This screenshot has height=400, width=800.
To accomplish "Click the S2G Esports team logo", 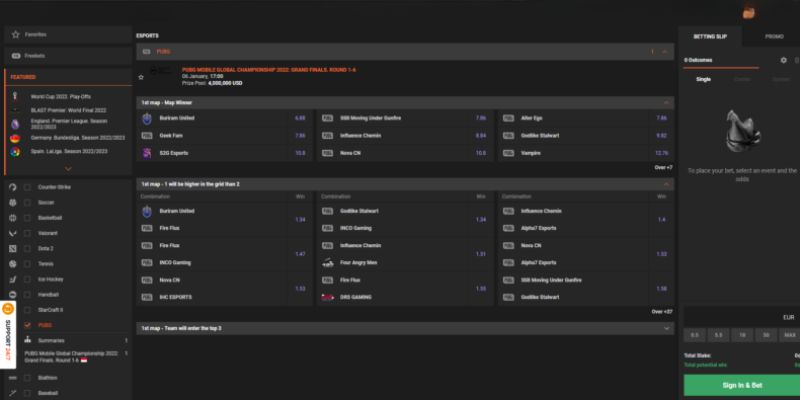I will click(147, 153).
